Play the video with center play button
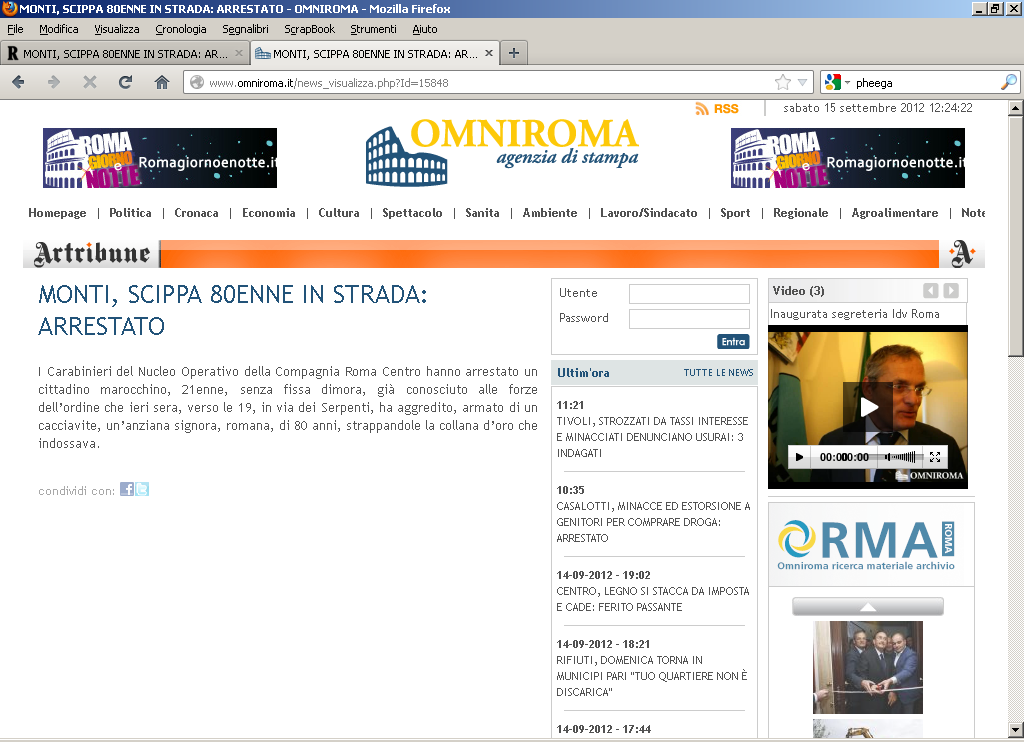The image size is (1024, 742). coord(868,407)
